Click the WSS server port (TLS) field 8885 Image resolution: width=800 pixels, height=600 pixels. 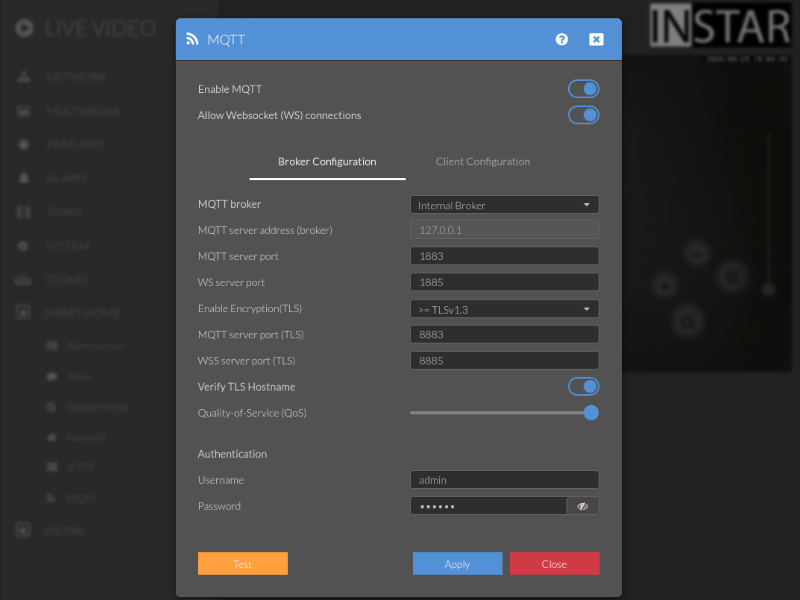tap(505, 361)
